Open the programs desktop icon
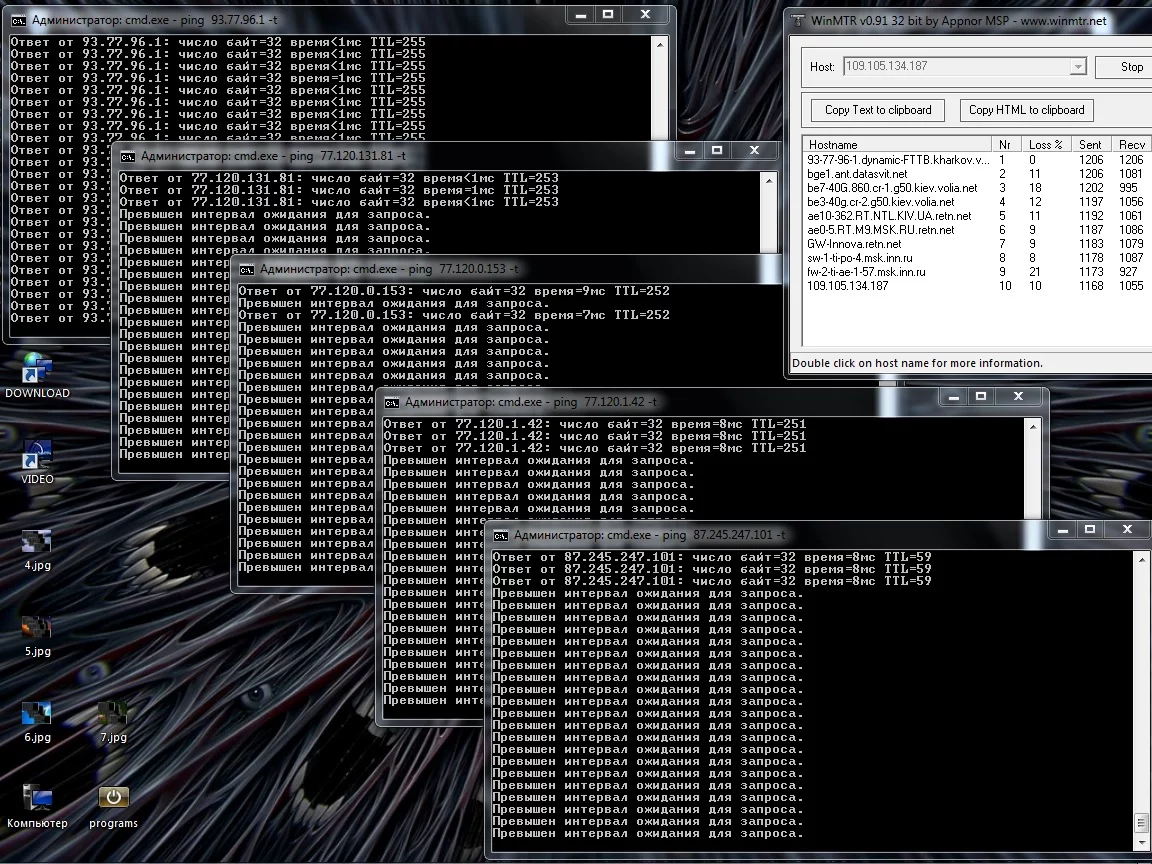The height and width of the screenshot is (864, 1152). [x=113, y=806]
